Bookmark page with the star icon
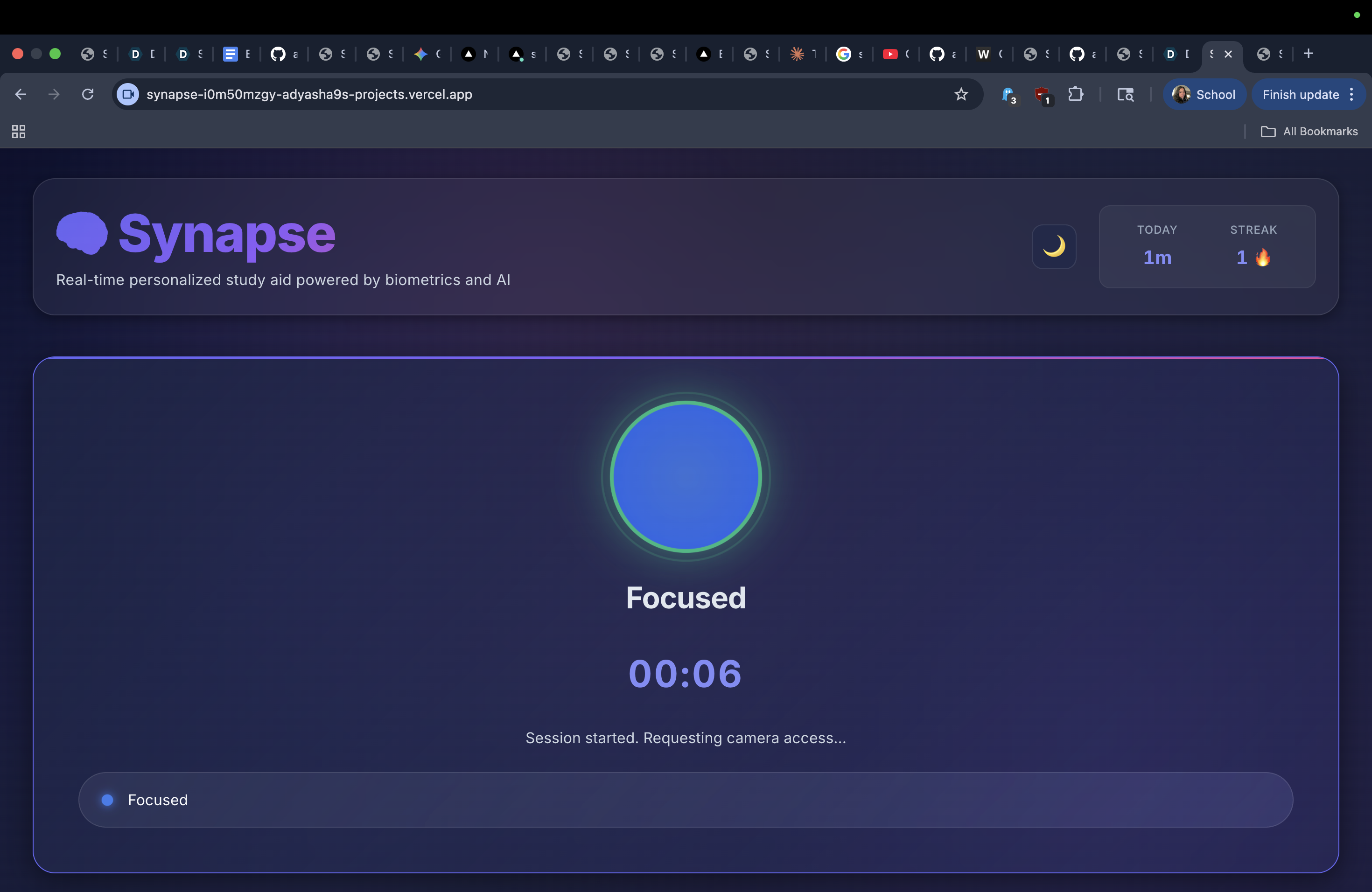Viewport: 1372px width, 892px height. click(x=960, y=94)
